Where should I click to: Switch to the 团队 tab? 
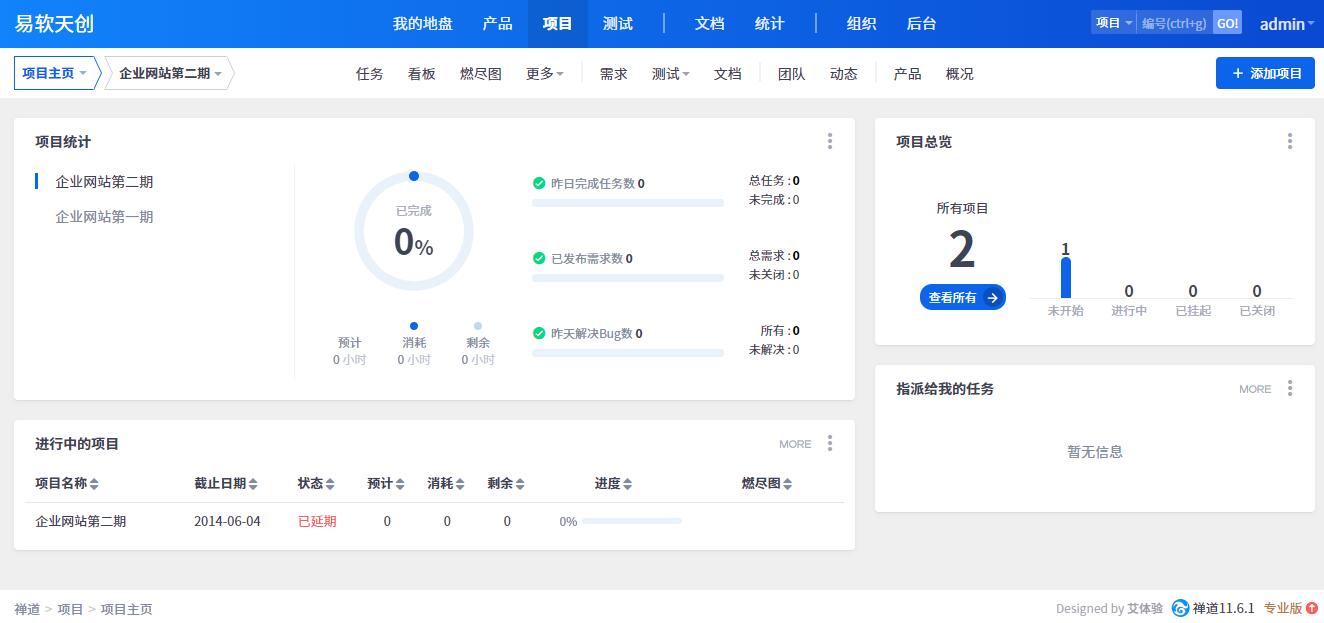click(792, 73)
